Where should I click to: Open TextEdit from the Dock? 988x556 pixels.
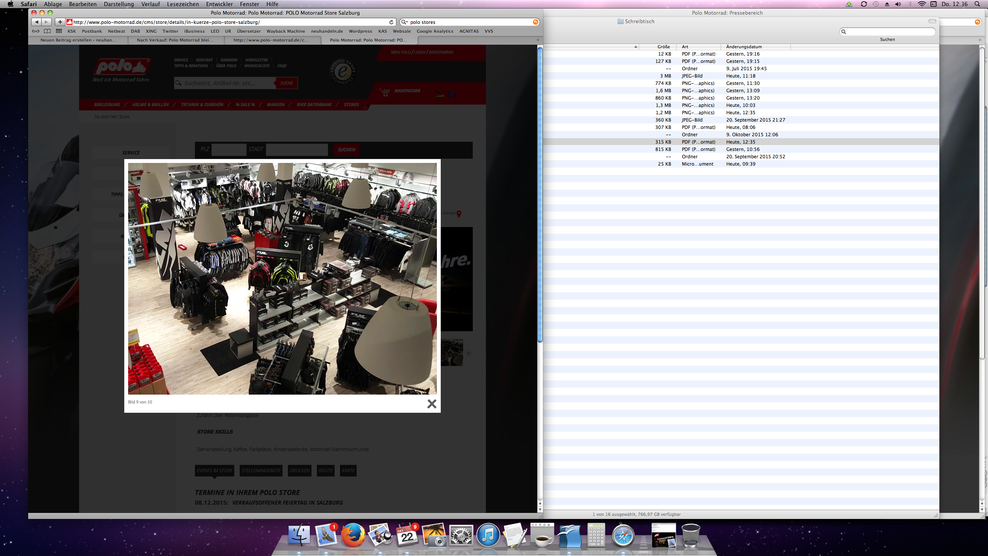tap(515, 535)
